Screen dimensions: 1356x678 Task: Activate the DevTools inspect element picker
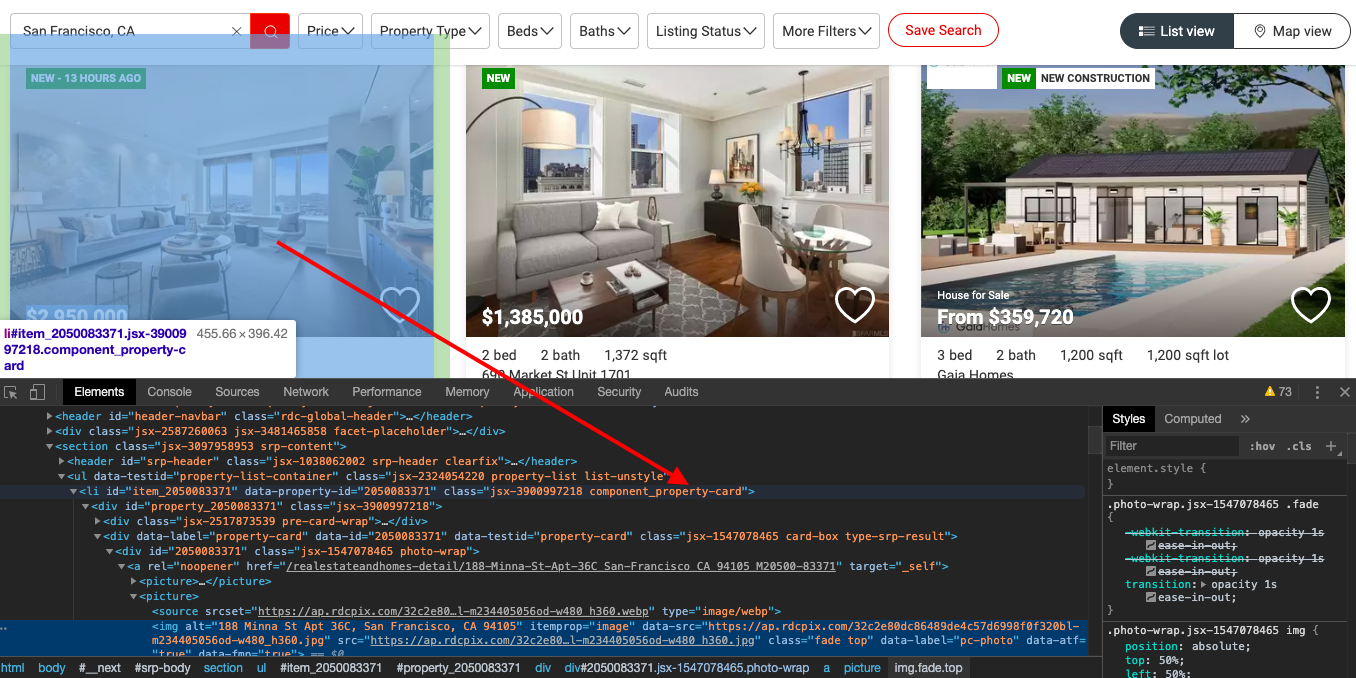(x=11, y=392)
